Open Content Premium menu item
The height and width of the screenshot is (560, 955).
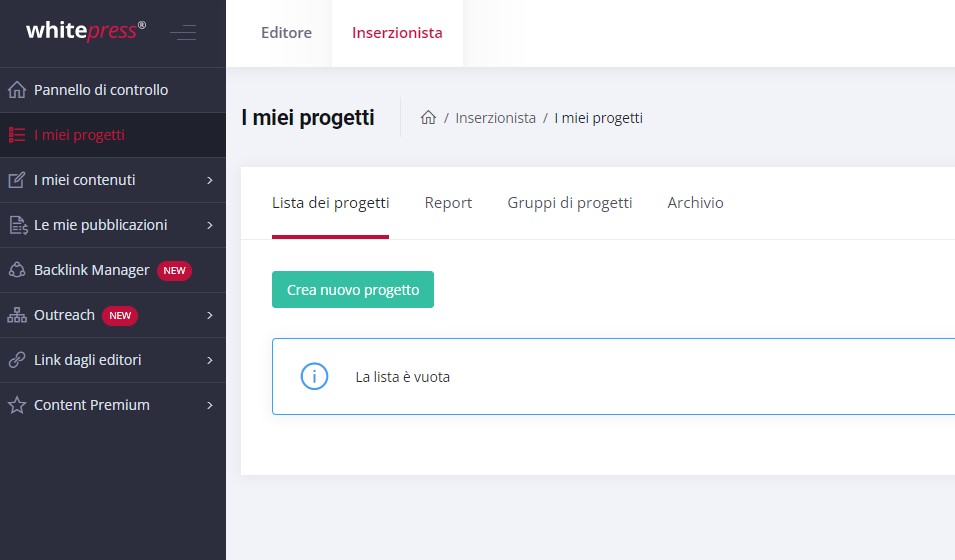pos(113,405)
